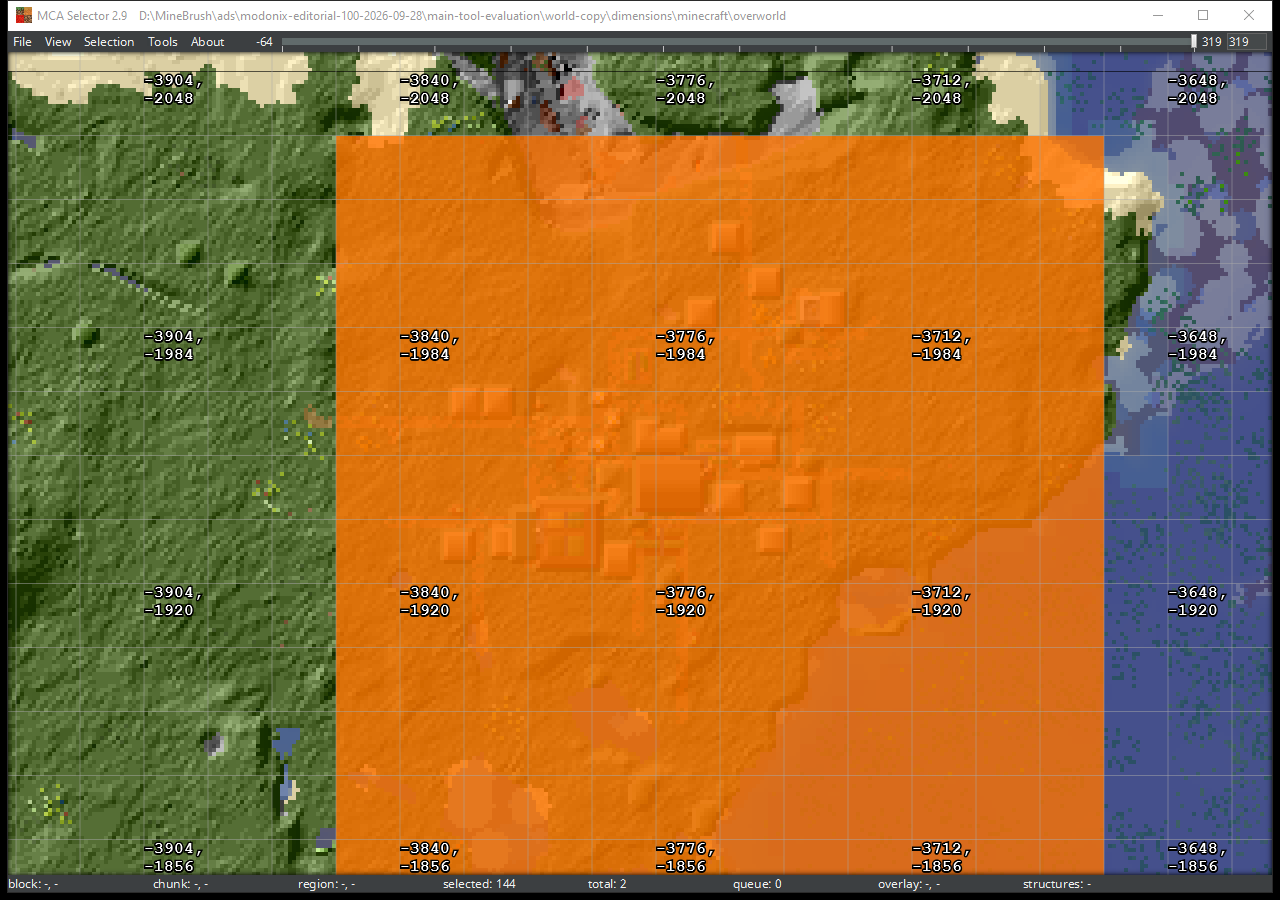Click the coordinate label -3648, -1984
This screenshot has width=1280, height=900.
[1197, 346]
